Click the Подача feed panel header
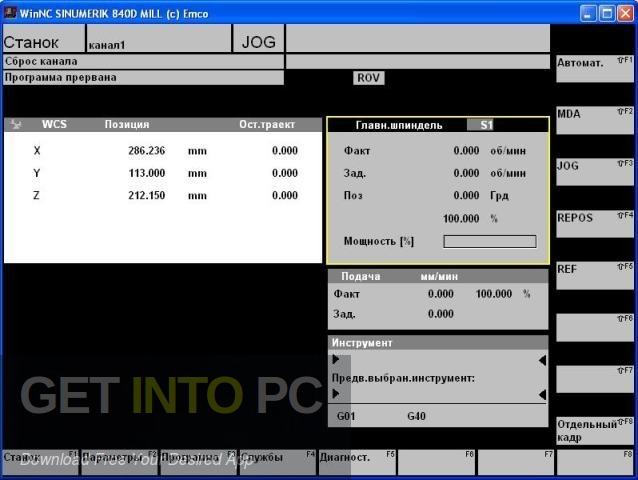 (438, 276)
